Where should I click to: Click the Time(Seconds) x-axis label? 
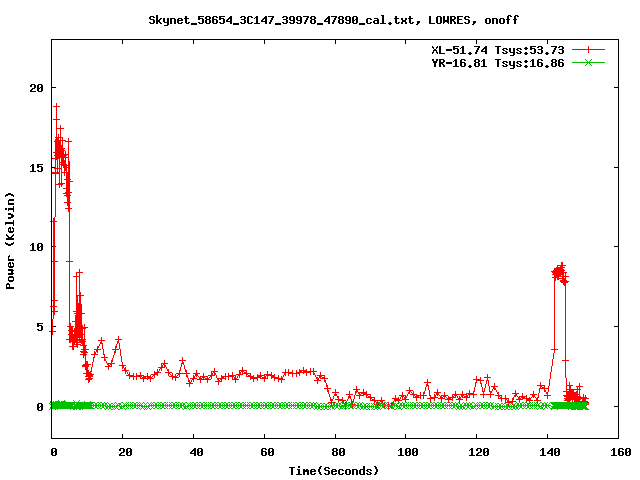[334, 471]
